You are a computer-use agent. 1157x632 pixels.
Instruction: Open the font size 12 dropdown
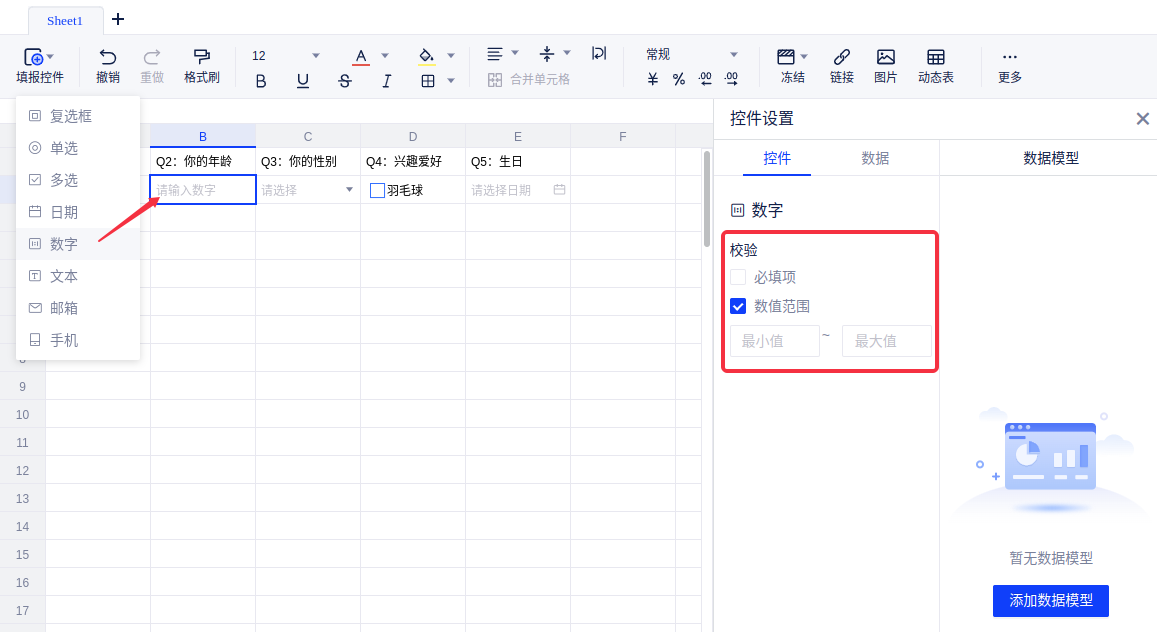tap(316, 55)
